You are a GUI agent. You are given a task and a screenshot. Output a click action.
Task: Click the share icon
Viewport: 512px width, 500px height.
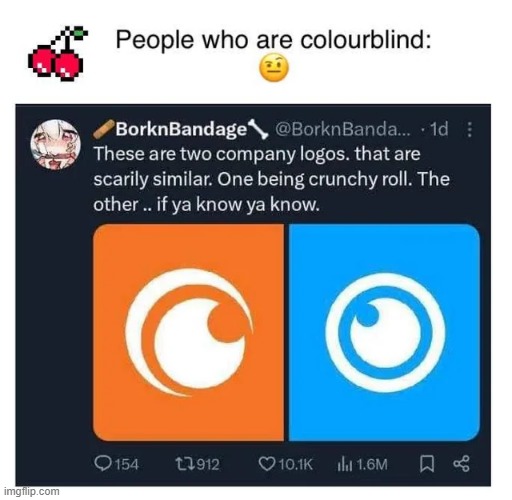(462, 464)
